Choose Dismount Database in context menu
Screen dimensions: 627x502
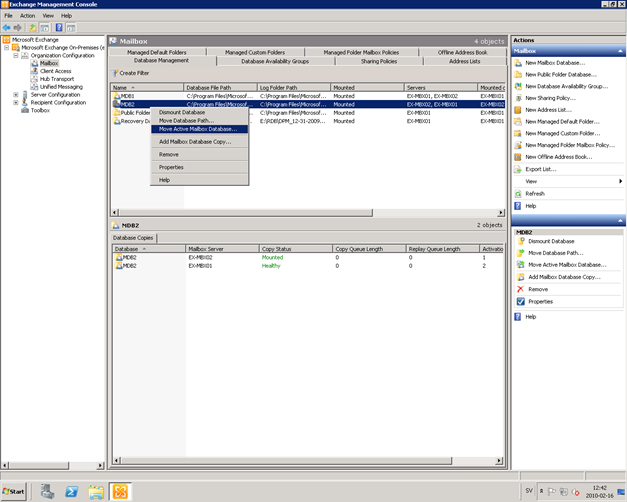[x=199, y=112]
